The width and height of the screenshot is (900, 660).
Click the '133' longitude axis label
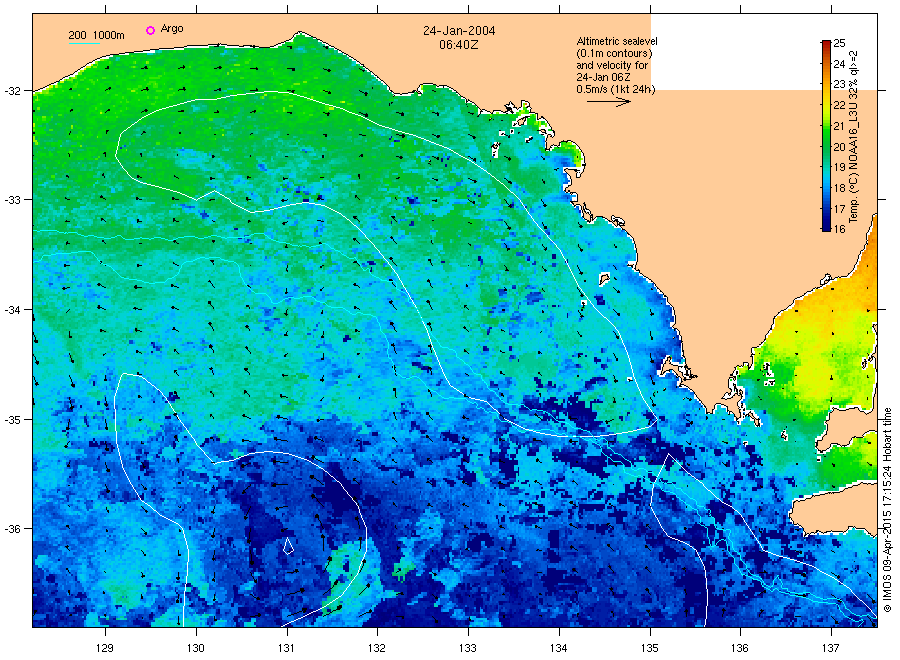point(468,648)
